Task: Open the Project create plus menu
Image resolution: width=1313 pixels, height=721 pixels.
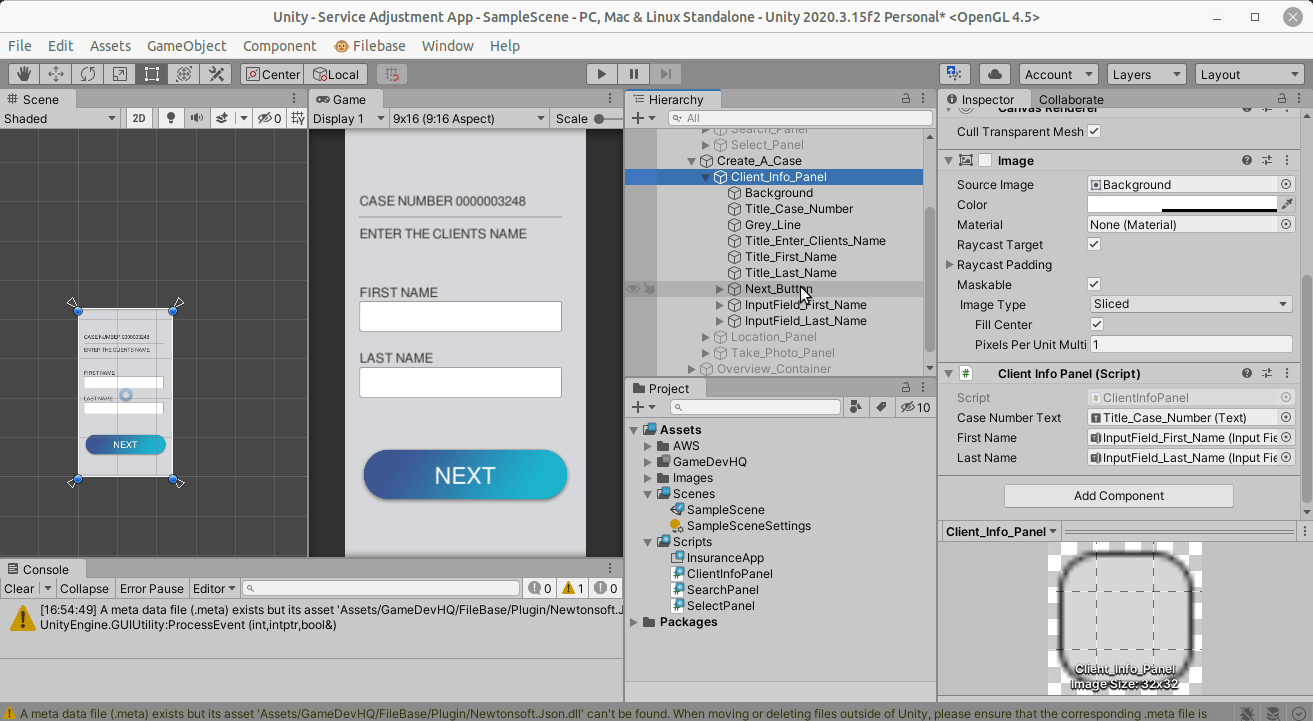Action: pyautogui.click(x=642, y=407)
